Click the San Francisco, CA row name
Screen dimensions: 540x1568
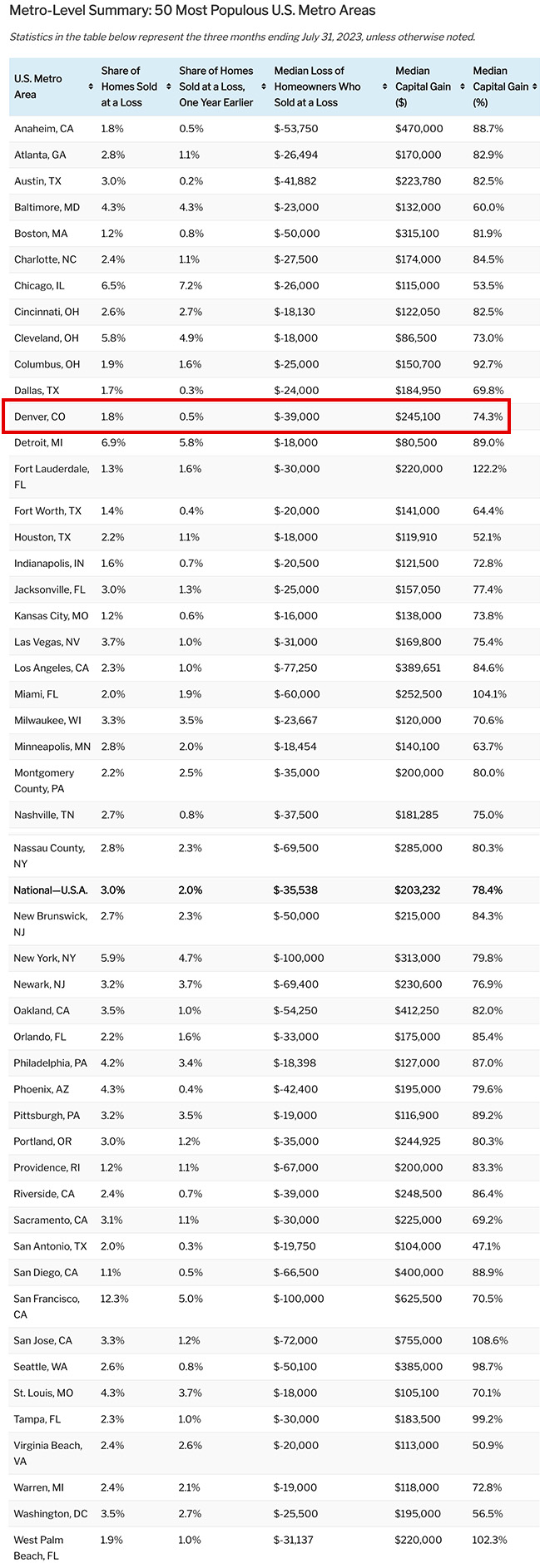[47, 1306]
